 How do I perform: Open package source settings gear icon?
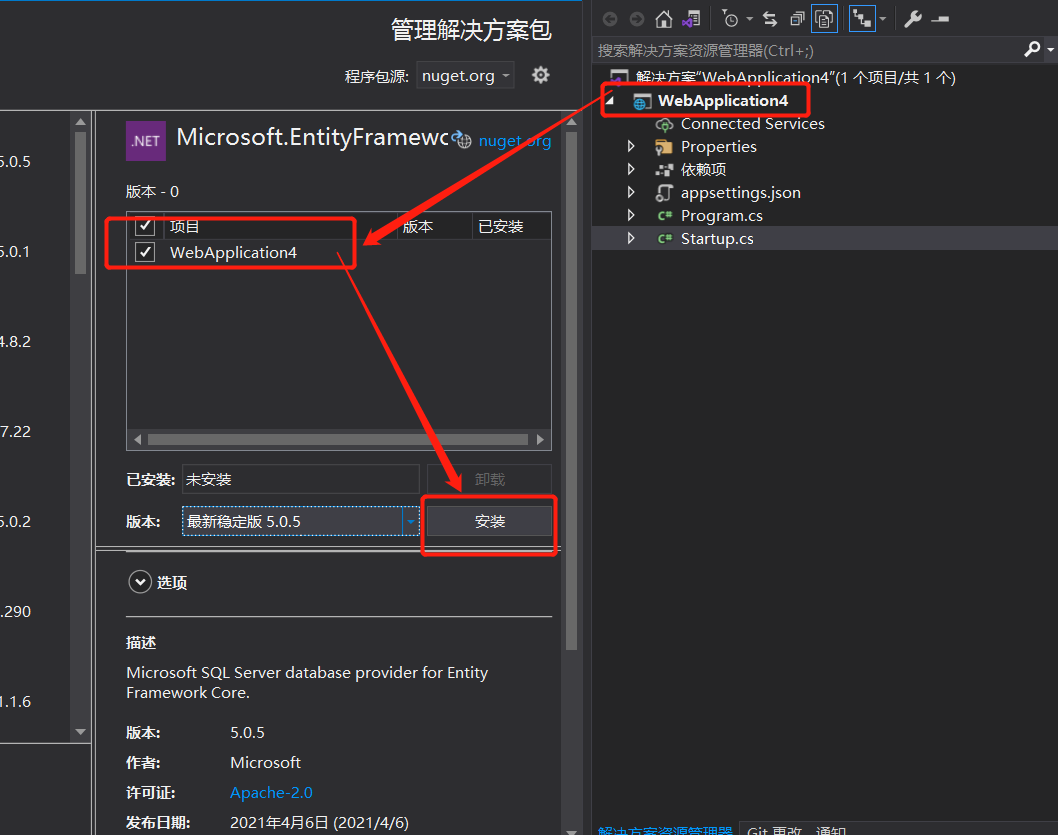tap(540, 75)
